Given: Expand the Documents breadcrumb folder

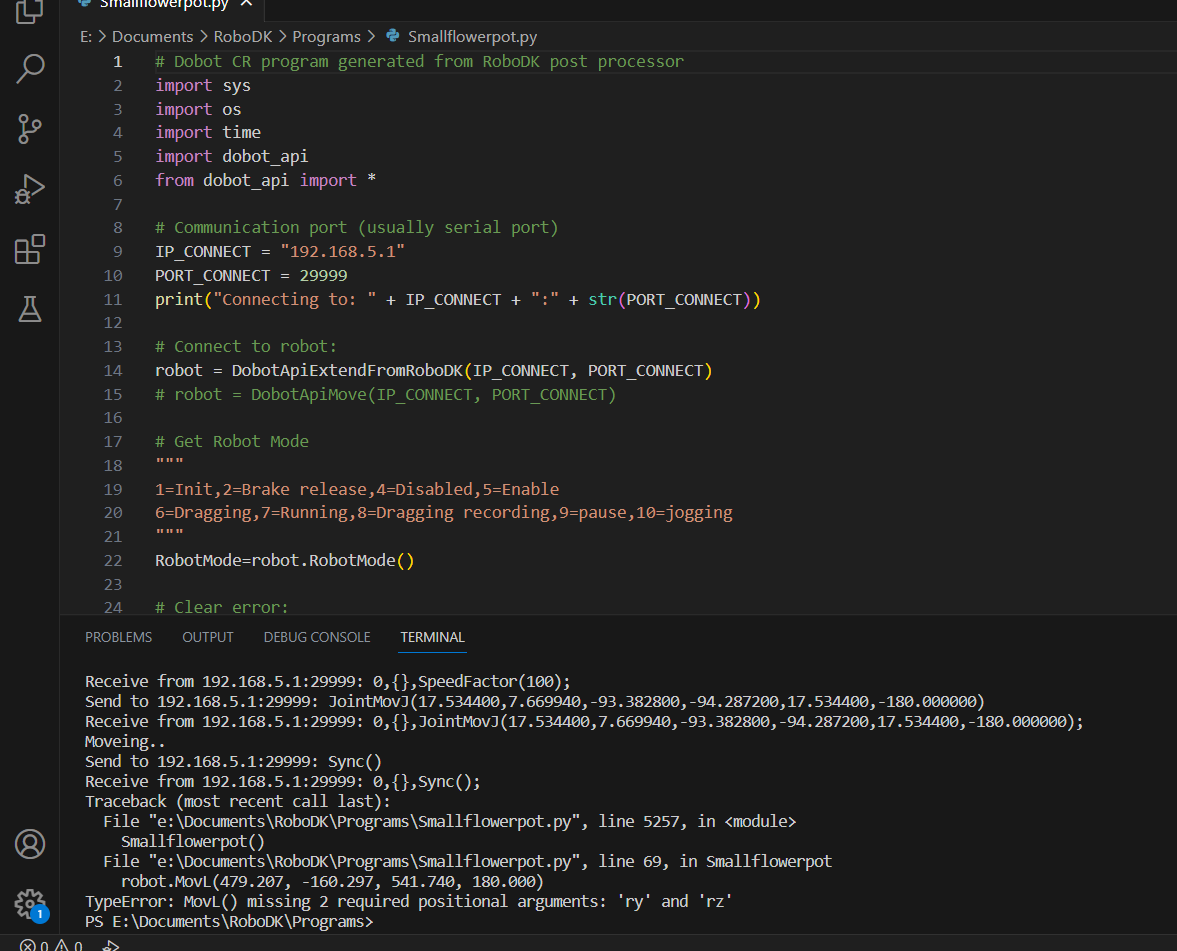Looking at the screenshot, I should [x=152, y=37].
